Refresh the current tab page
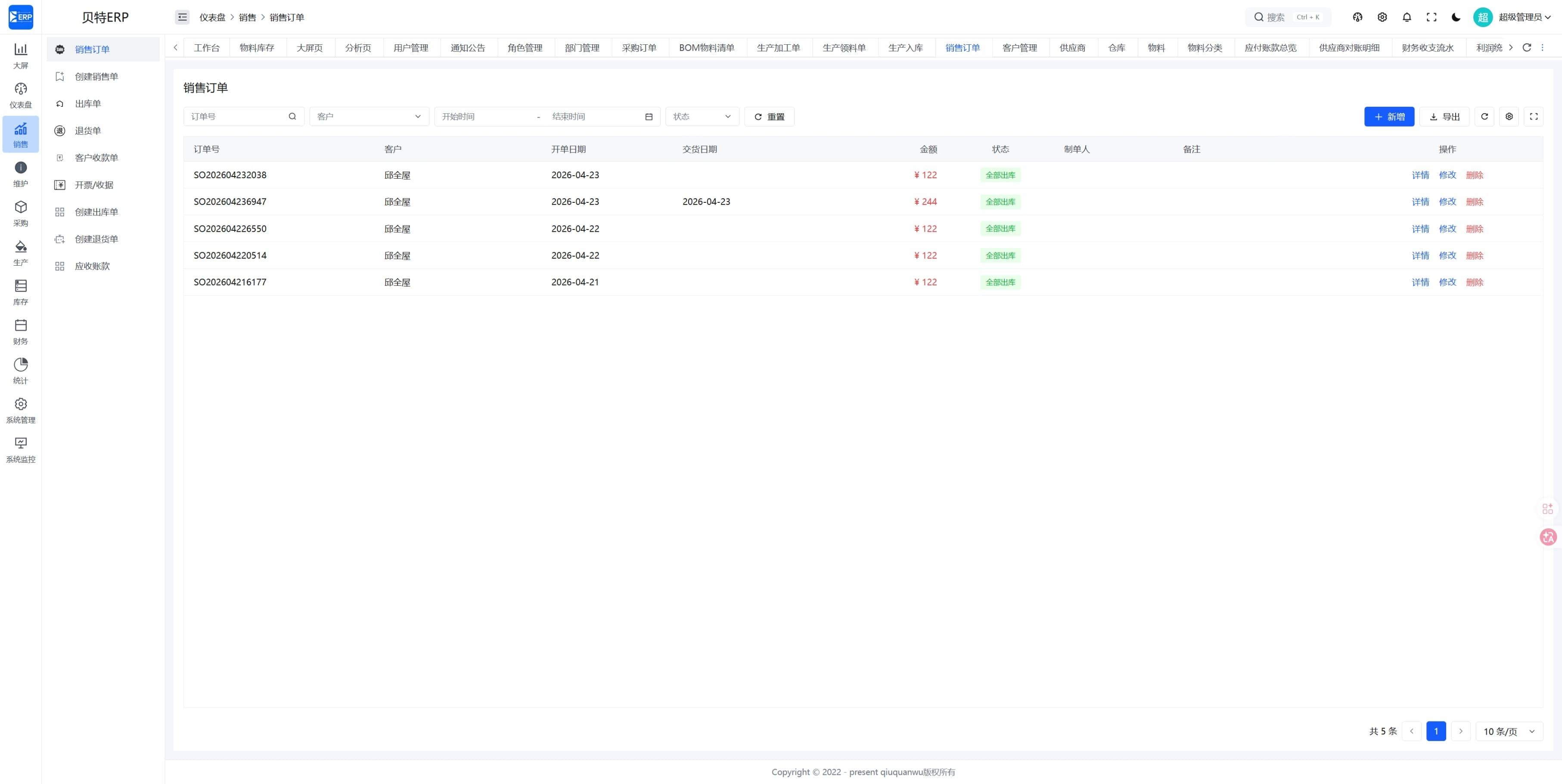Screen dimensions: 1562x784 1527,47
